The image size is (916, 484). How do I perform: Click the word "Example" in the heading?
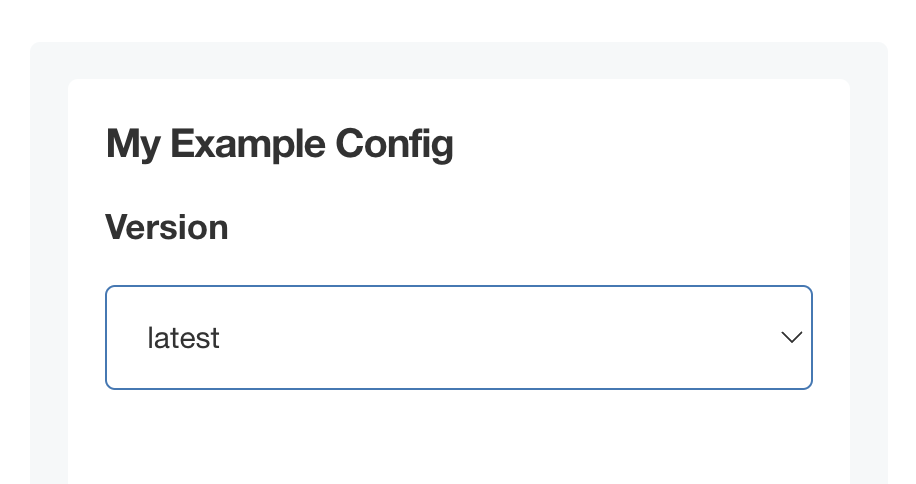coord(247,145)
